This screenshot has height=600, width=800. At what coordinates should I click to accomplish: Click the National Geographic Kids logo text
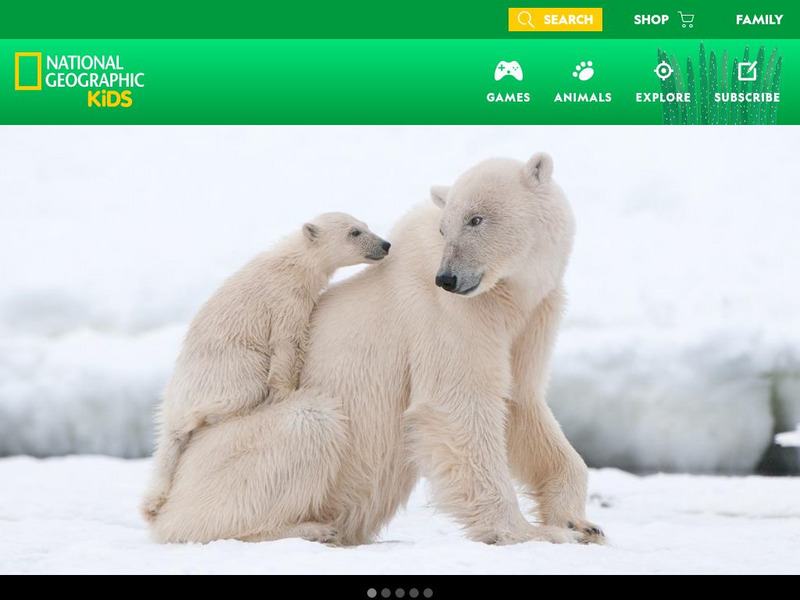95,81
